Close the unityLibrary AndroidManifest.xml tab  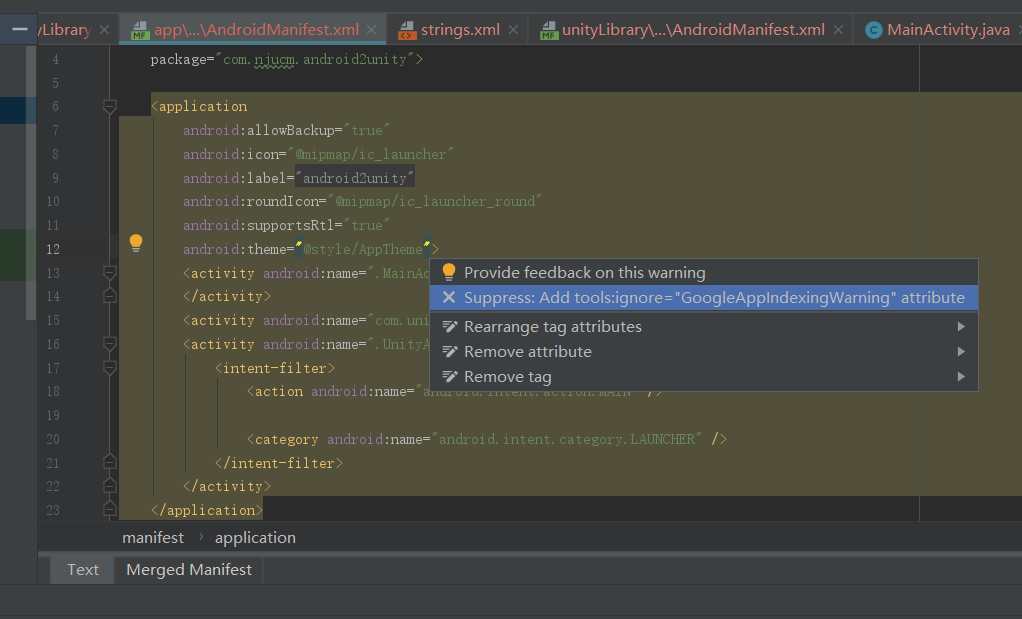pyautogui.click(x=838, y=30)
